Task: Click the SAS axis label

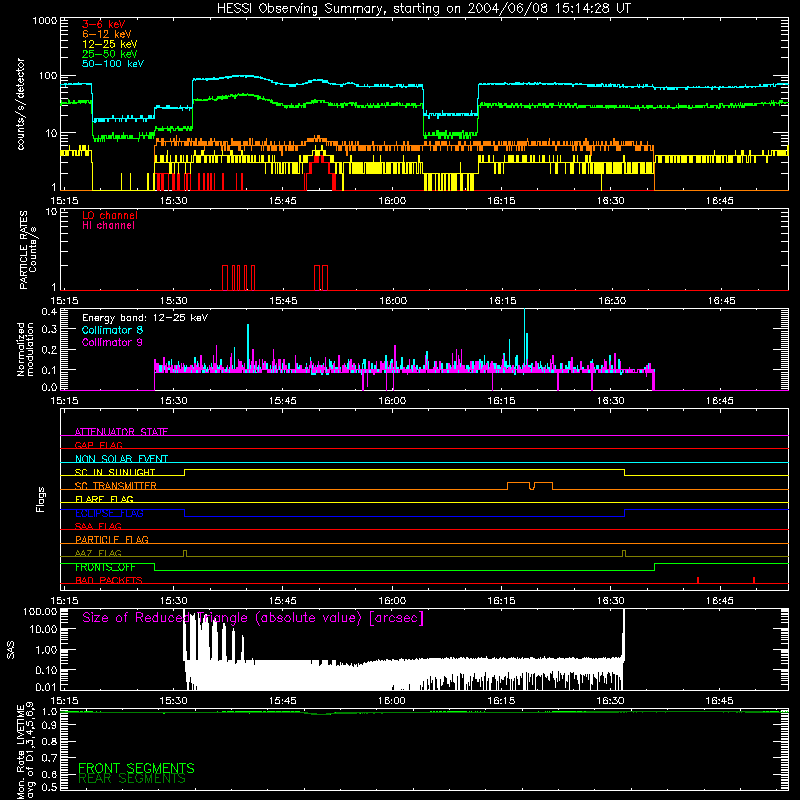Action: pos(10,649)
